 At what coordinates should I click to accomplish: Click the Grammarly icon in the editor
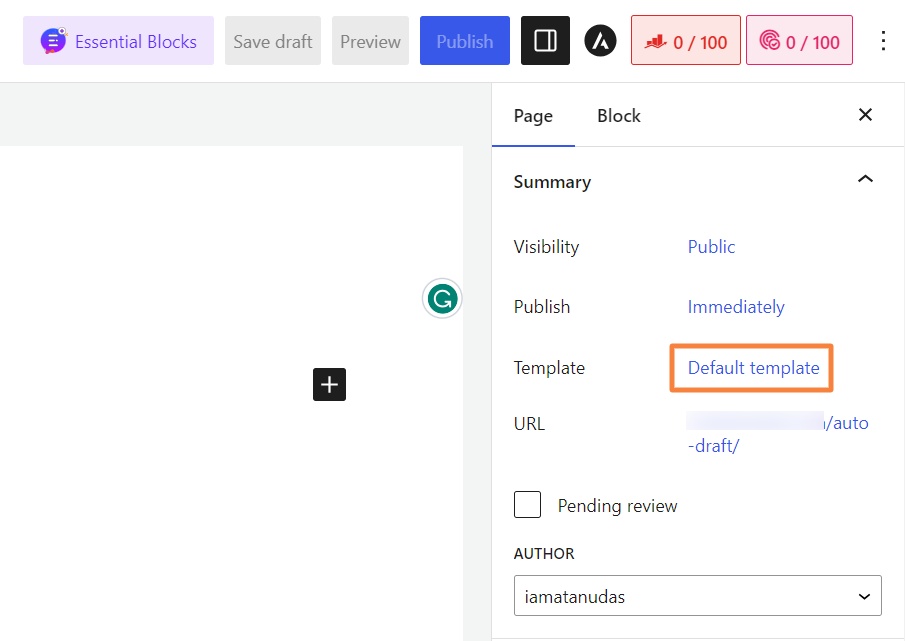pyautogui.click(x=442, y=299)
